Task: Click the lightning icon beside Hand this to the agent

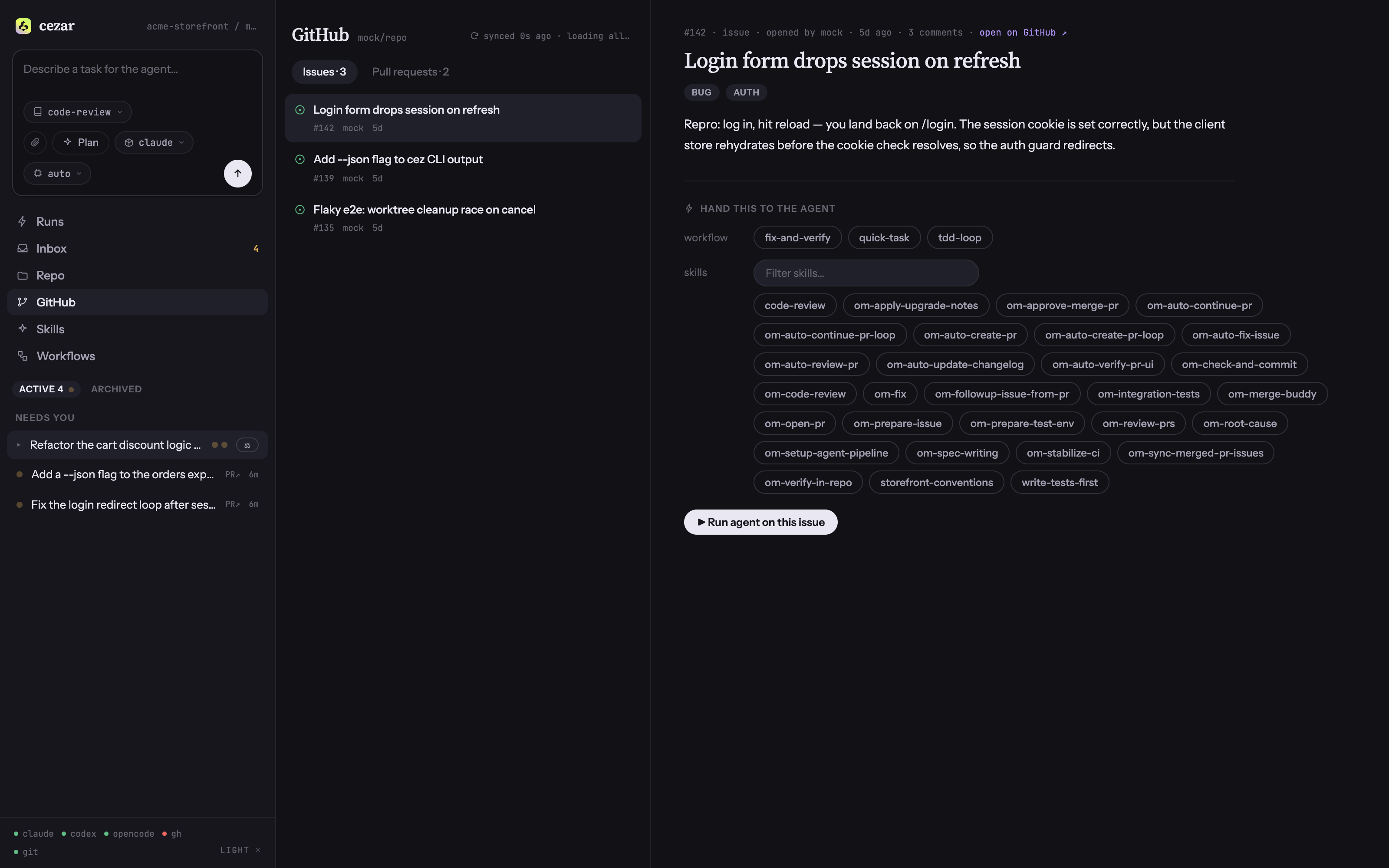Action: [689, 208]
